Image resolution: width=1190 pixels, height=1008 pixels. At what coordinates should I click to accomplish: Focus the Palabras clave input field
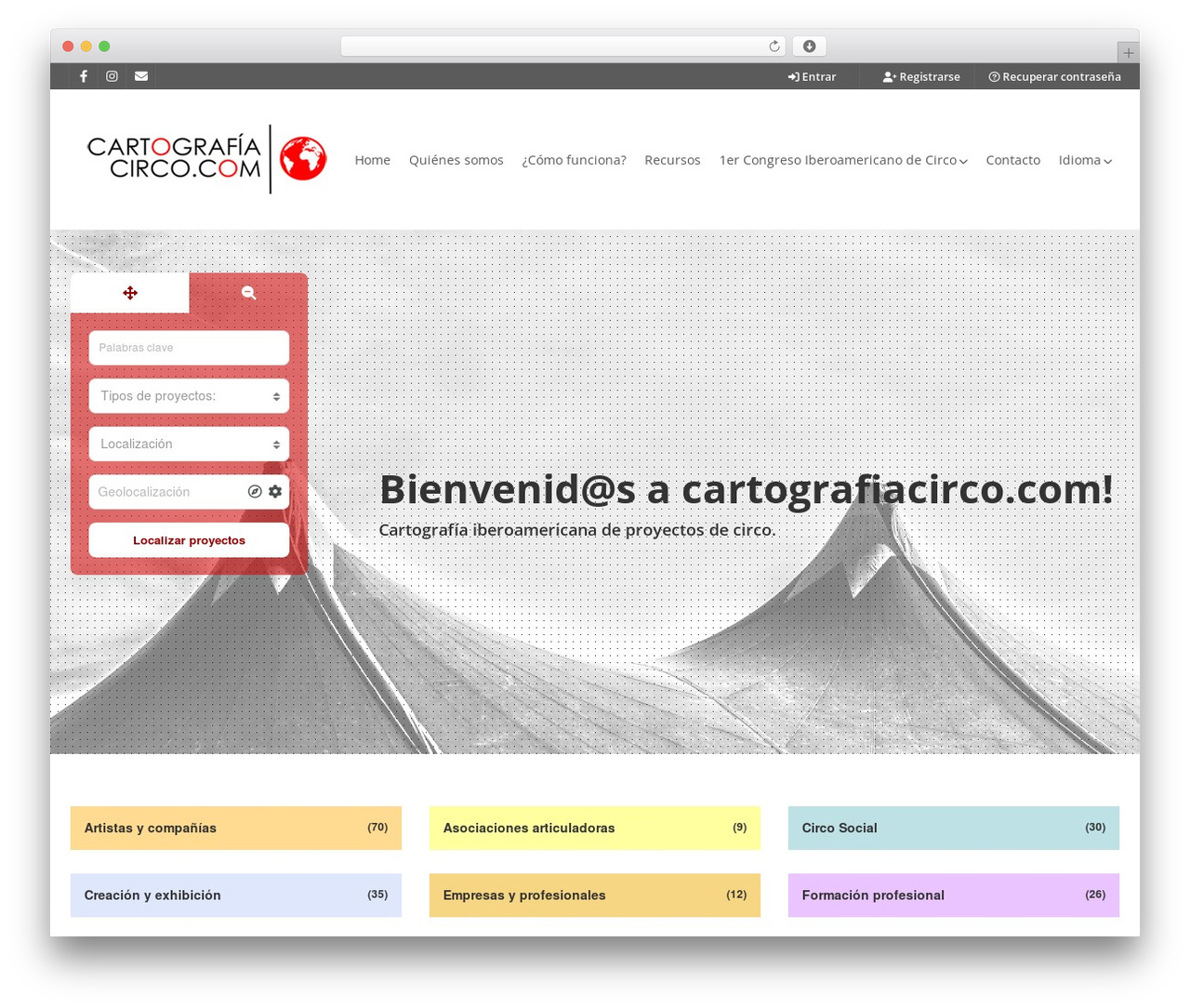[189, 348]
